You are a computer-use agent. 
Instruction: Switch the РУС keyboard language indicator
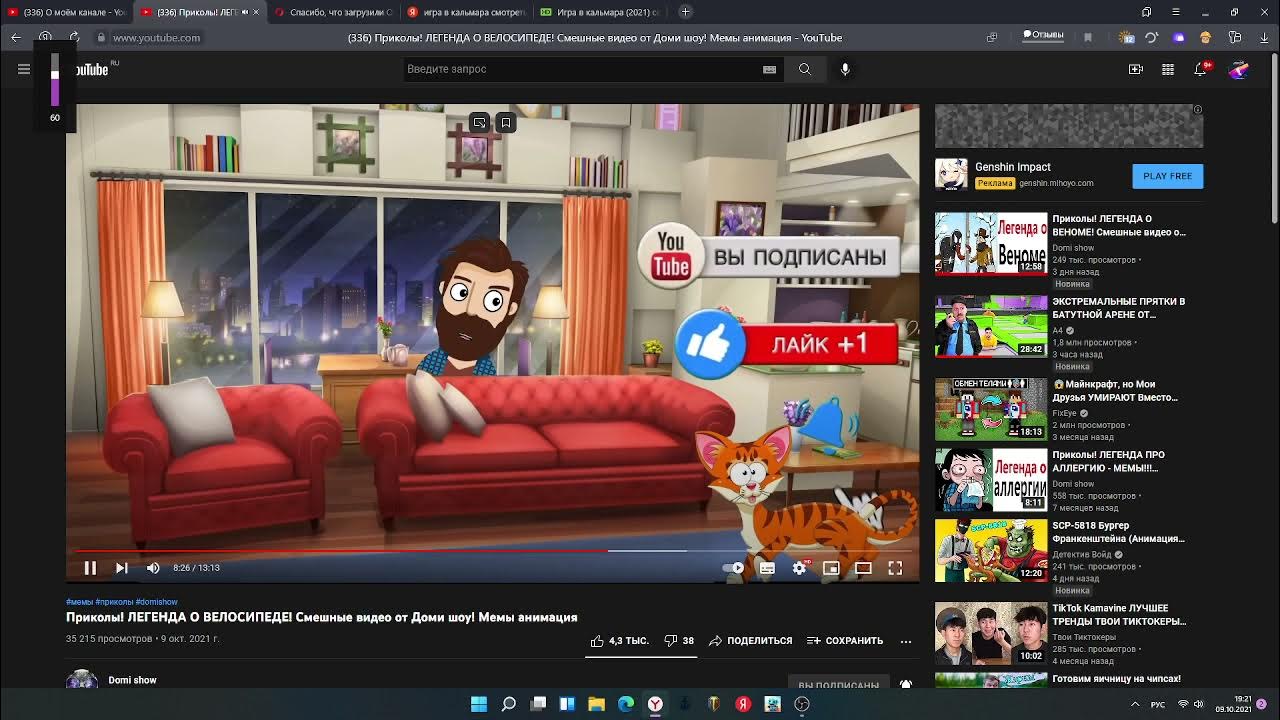tap(1158, 705)
